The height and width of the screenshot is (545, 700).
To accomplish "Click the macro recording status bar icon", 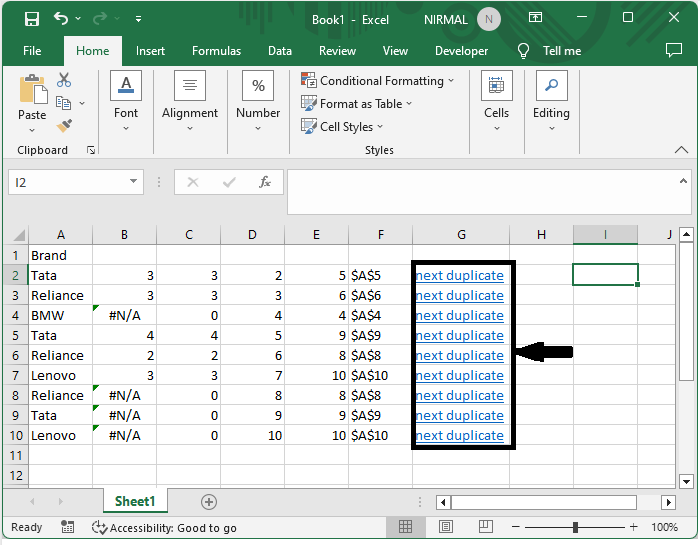I will coord(67,527).
